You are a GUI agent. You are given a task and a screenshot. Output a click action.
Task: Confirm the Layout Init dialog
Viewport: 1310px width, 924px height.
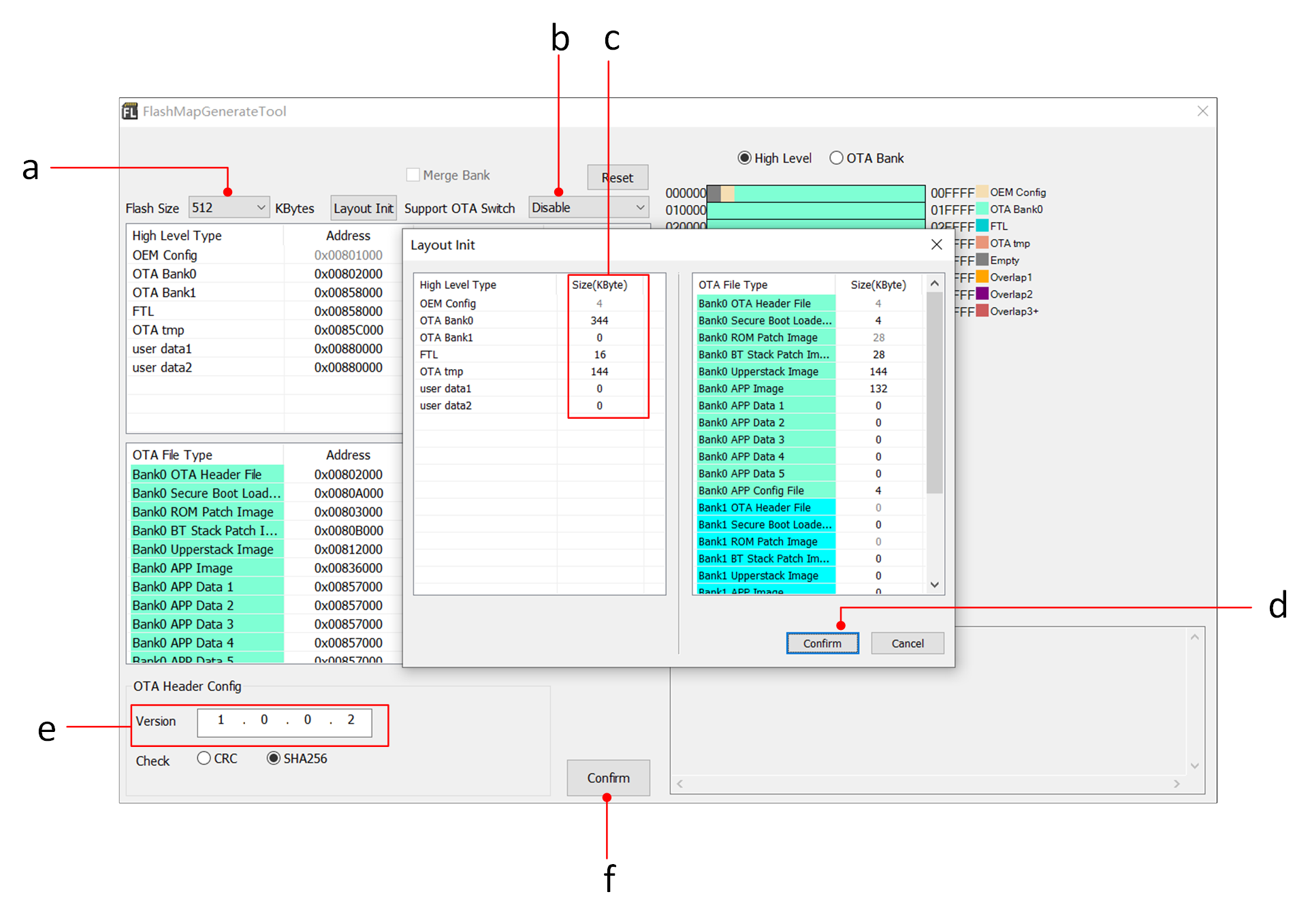tap(822, 643)
